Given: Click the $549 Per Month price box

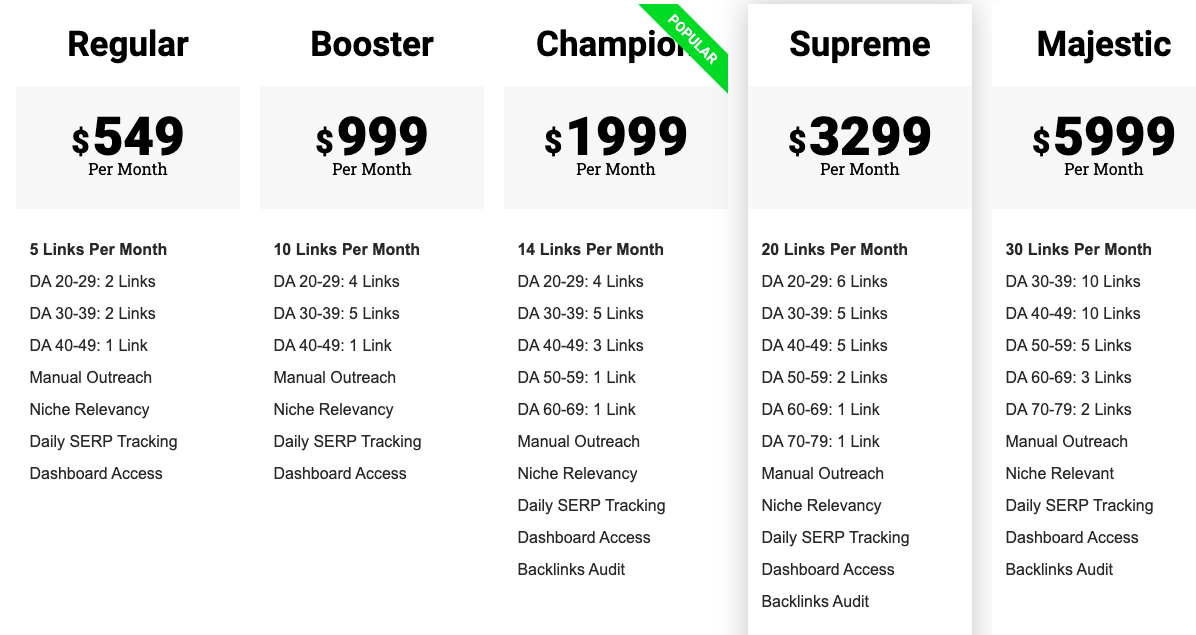Looking at the screenshot, I should pos(128,147).
